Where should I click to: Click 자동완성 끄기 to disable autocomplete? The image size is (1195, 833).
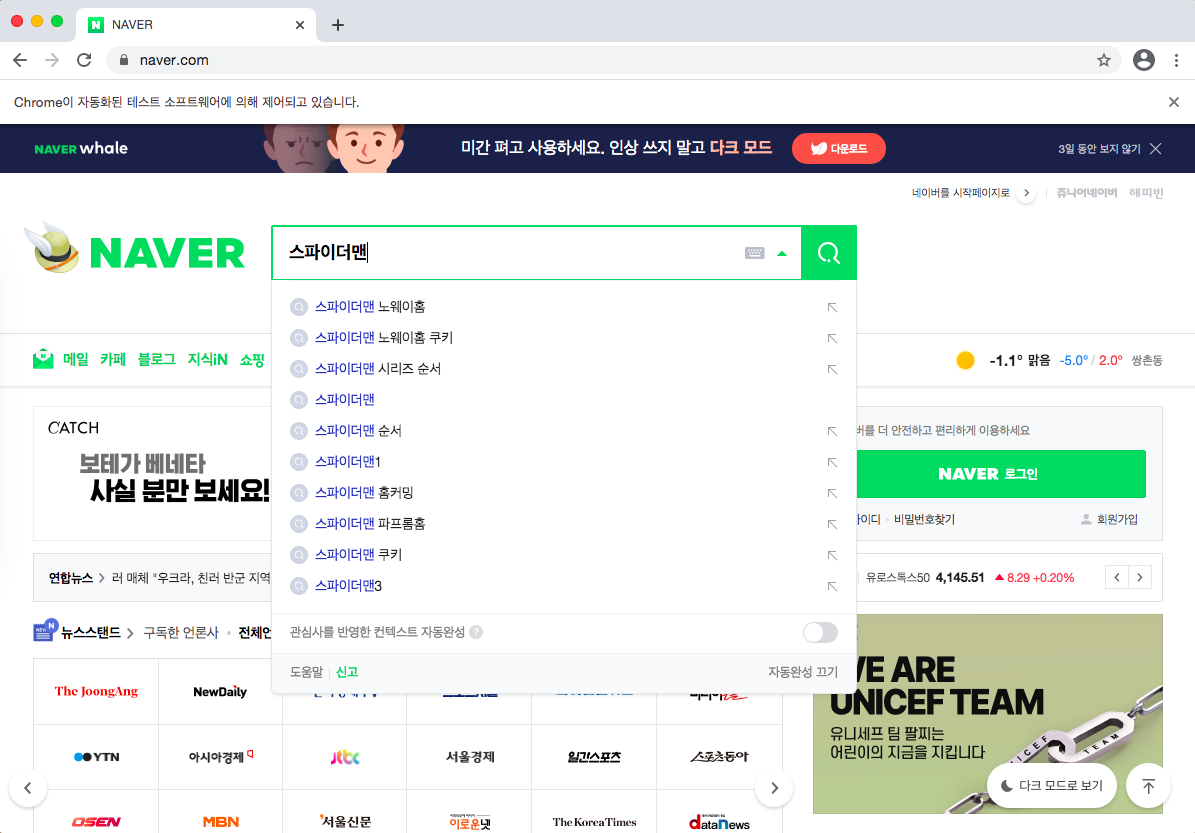(x=803, y=671)
